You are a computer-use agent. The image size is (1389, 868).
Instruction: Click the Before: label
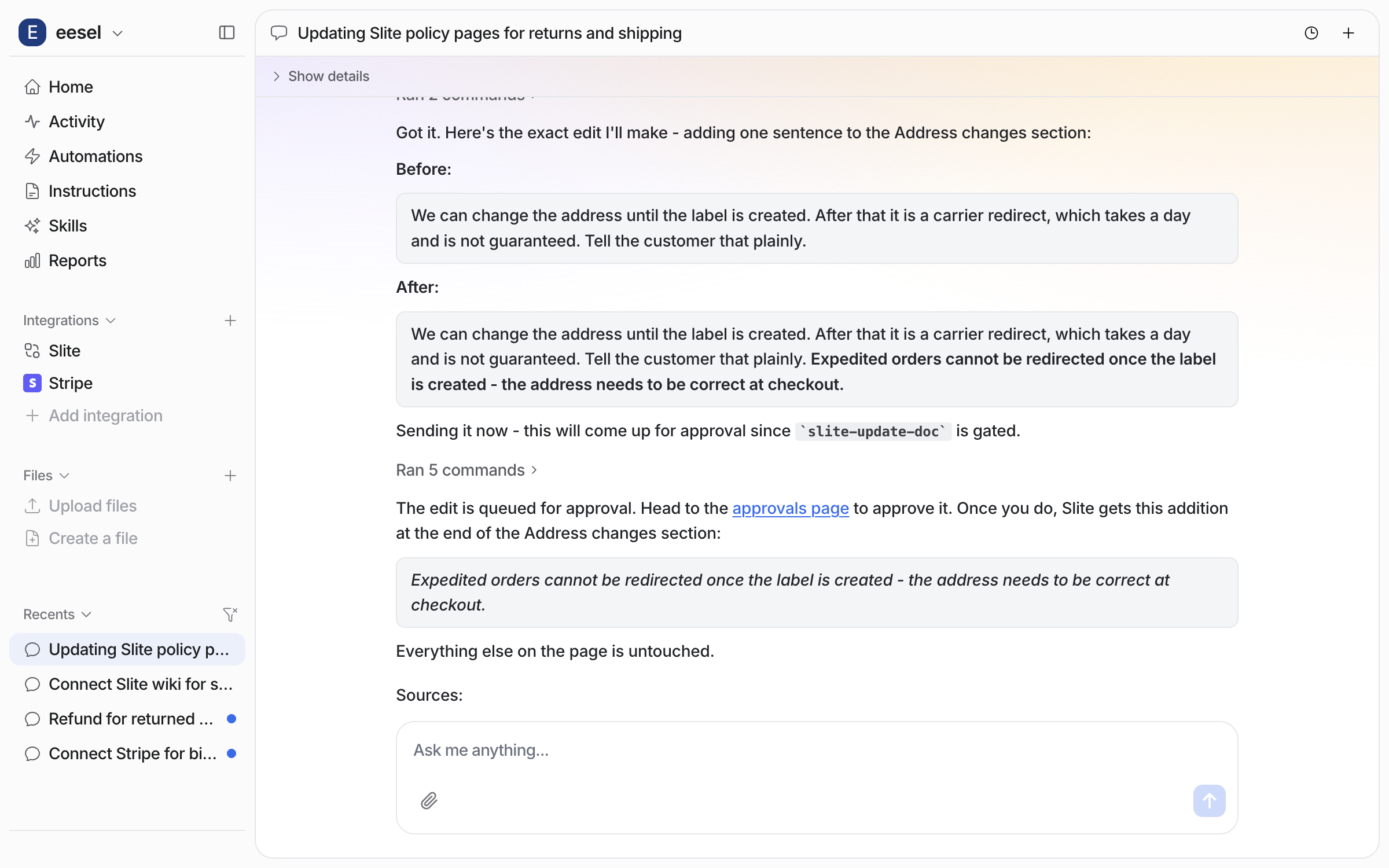pyautogui.click(x=424, y=169)
